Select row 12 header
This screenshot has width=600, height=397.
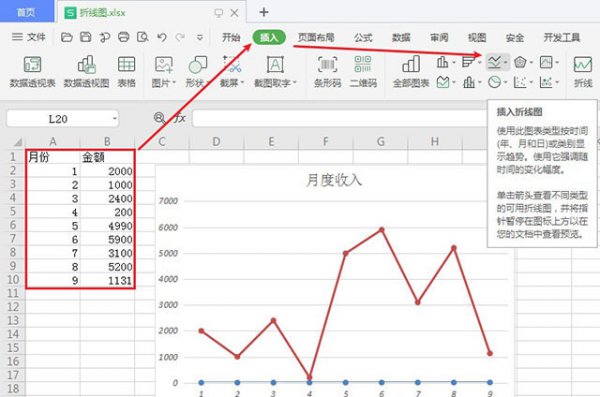13,307
